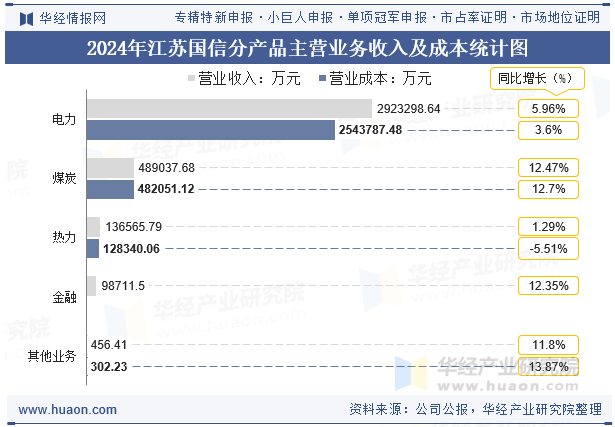Click the -5.51% growth box
615x427 pixels.
(x=548, y=249)
